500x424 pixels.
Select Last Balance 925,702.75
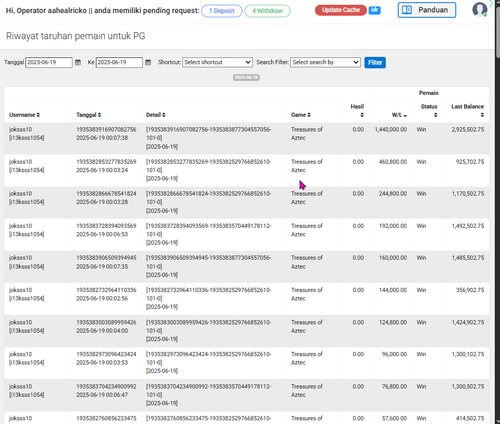pos(470,162)
